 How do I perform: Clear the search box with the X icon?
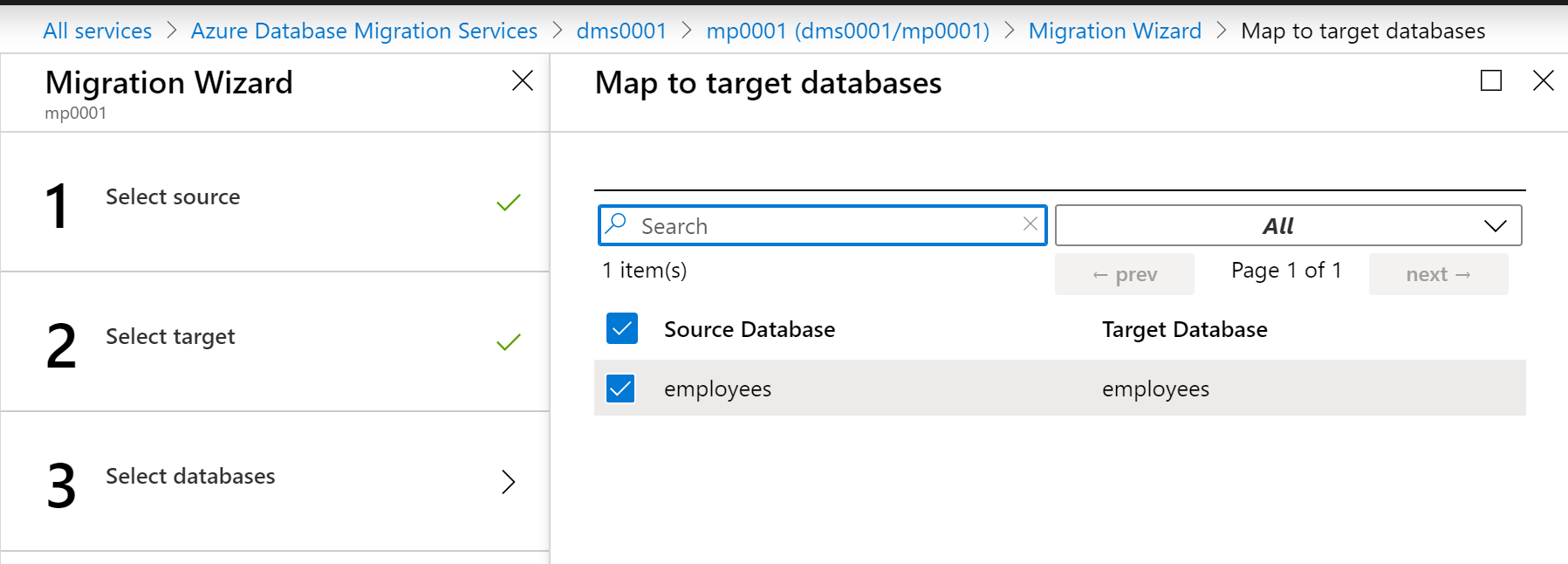1030,224
